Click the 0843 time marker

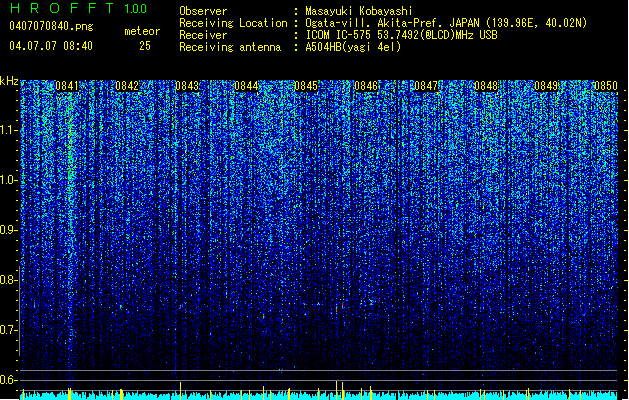click(x=187, y=86)
